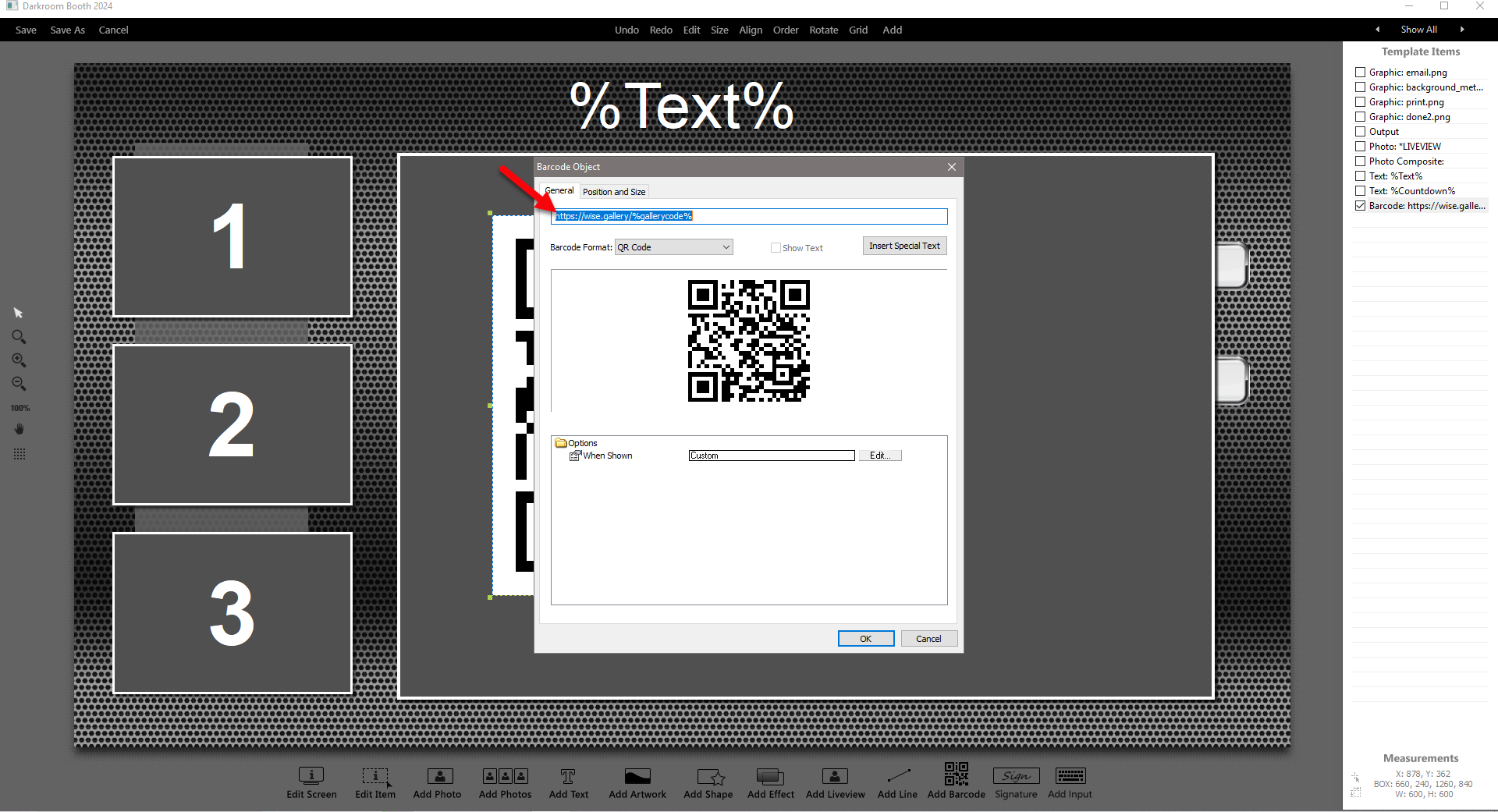
Task: Close the Barcode Object dialog
Action: coord(952,167)
